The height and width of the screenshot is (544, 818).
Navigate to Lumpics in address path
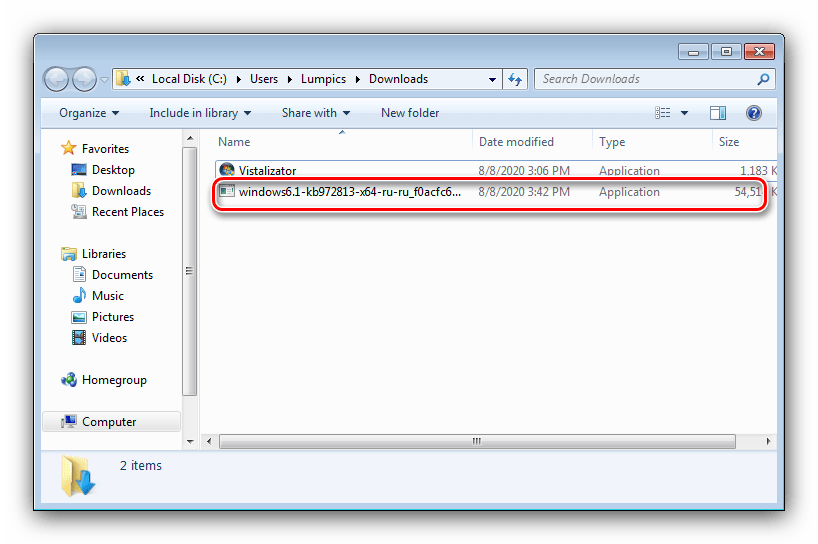(323, 79)
